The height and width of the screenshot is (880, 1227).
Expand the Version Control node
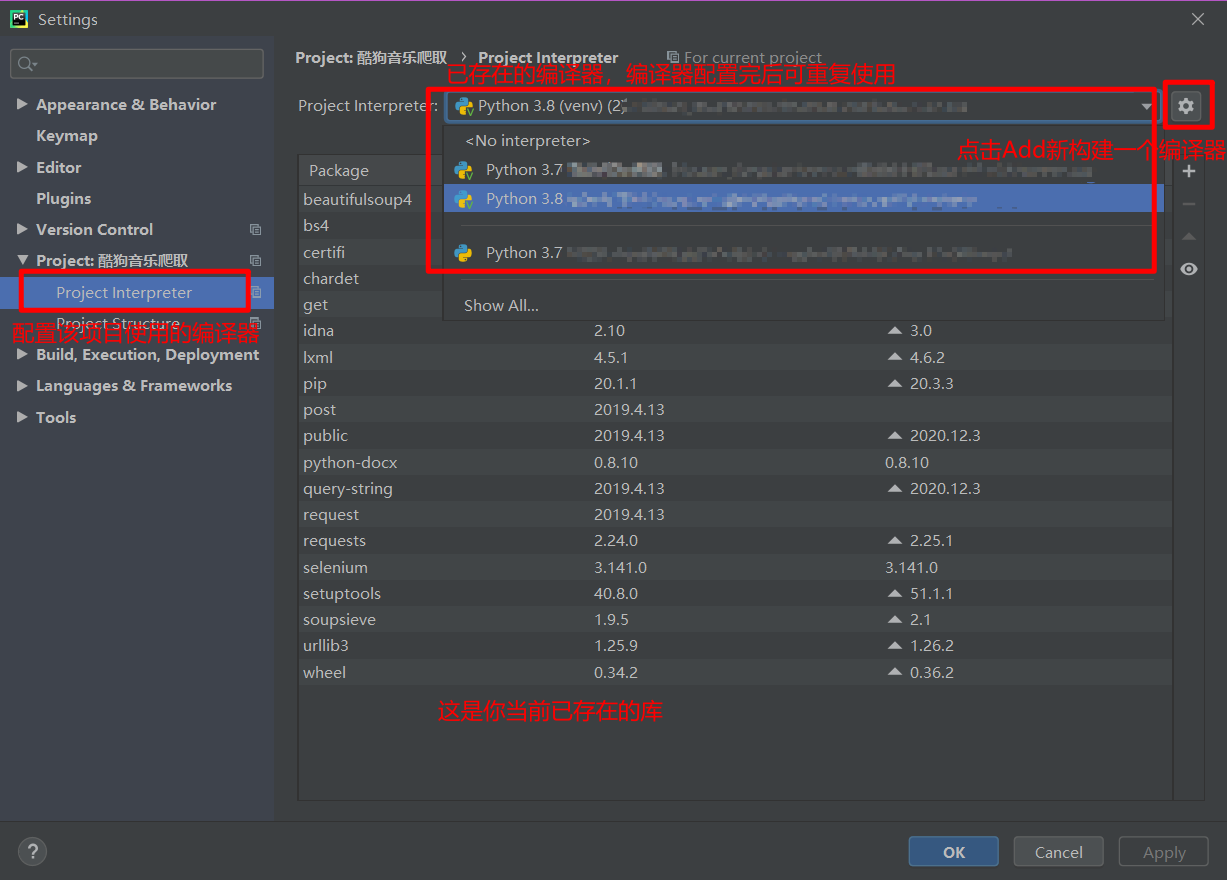(x=22, y=229)
